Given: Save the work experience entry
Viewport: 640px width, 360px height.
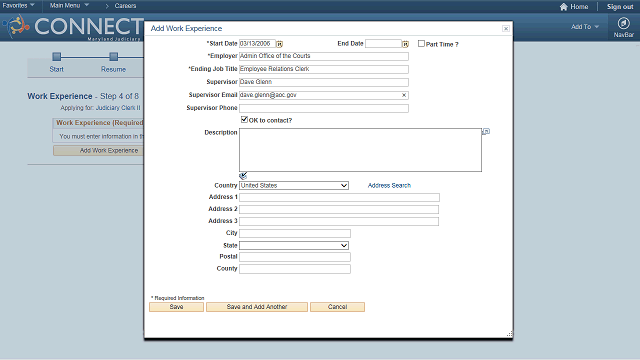Looking at the screenshot, I should pos(176,307).
